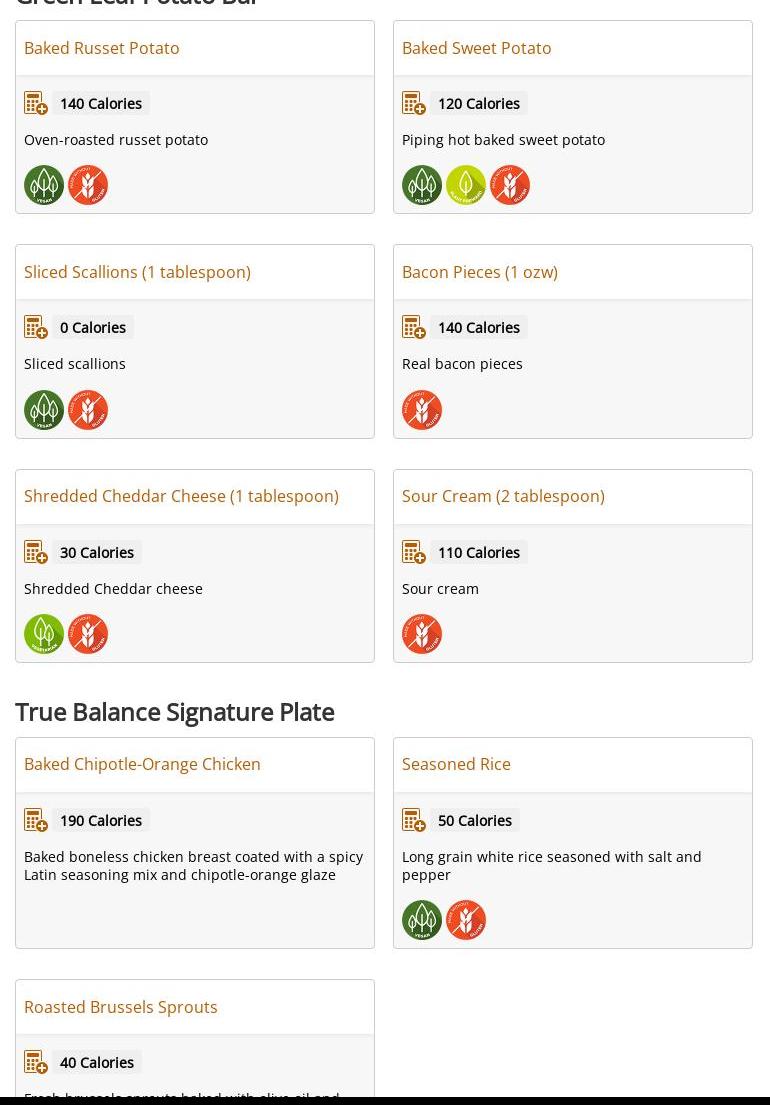Open the Roasted Brussels Sprouts link
The image size is (770, 1105).
pyautogui.click(x=121, y=1007)
